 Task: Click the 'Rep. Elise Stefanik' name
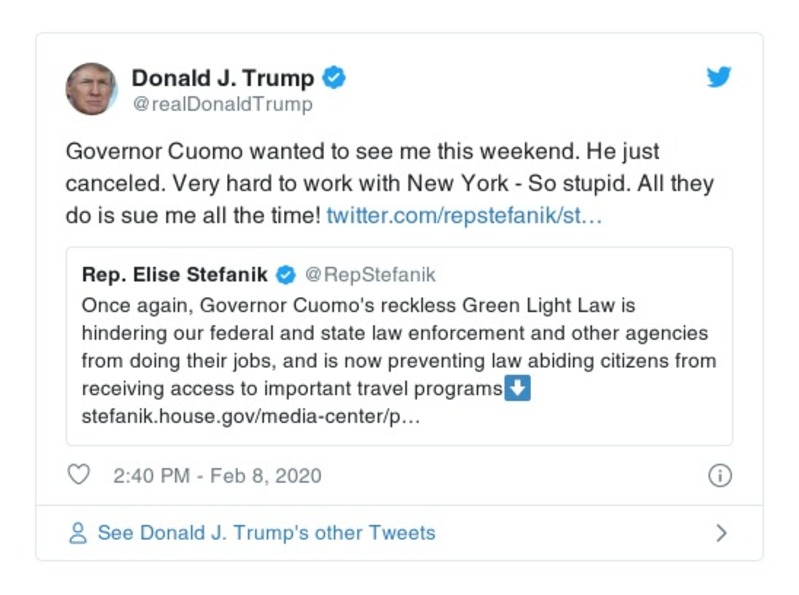175,275
